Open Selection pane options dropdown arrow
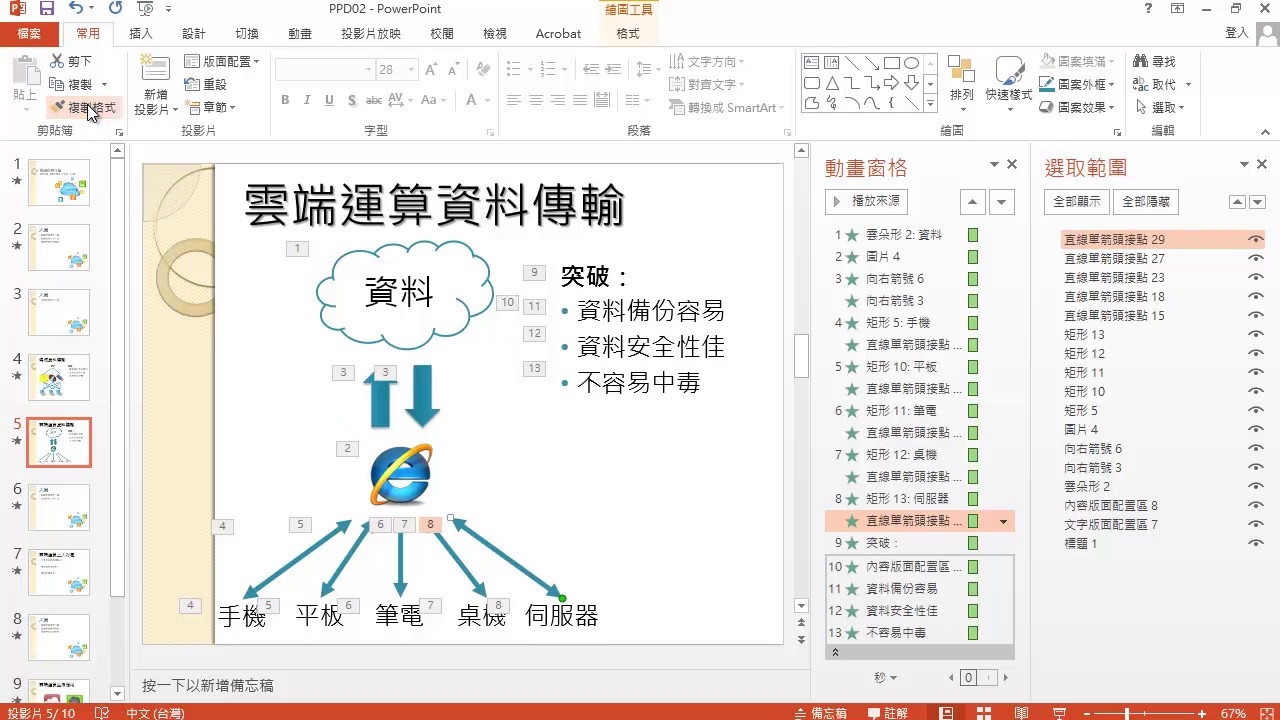1280x720 pixels. [1244, 165]
